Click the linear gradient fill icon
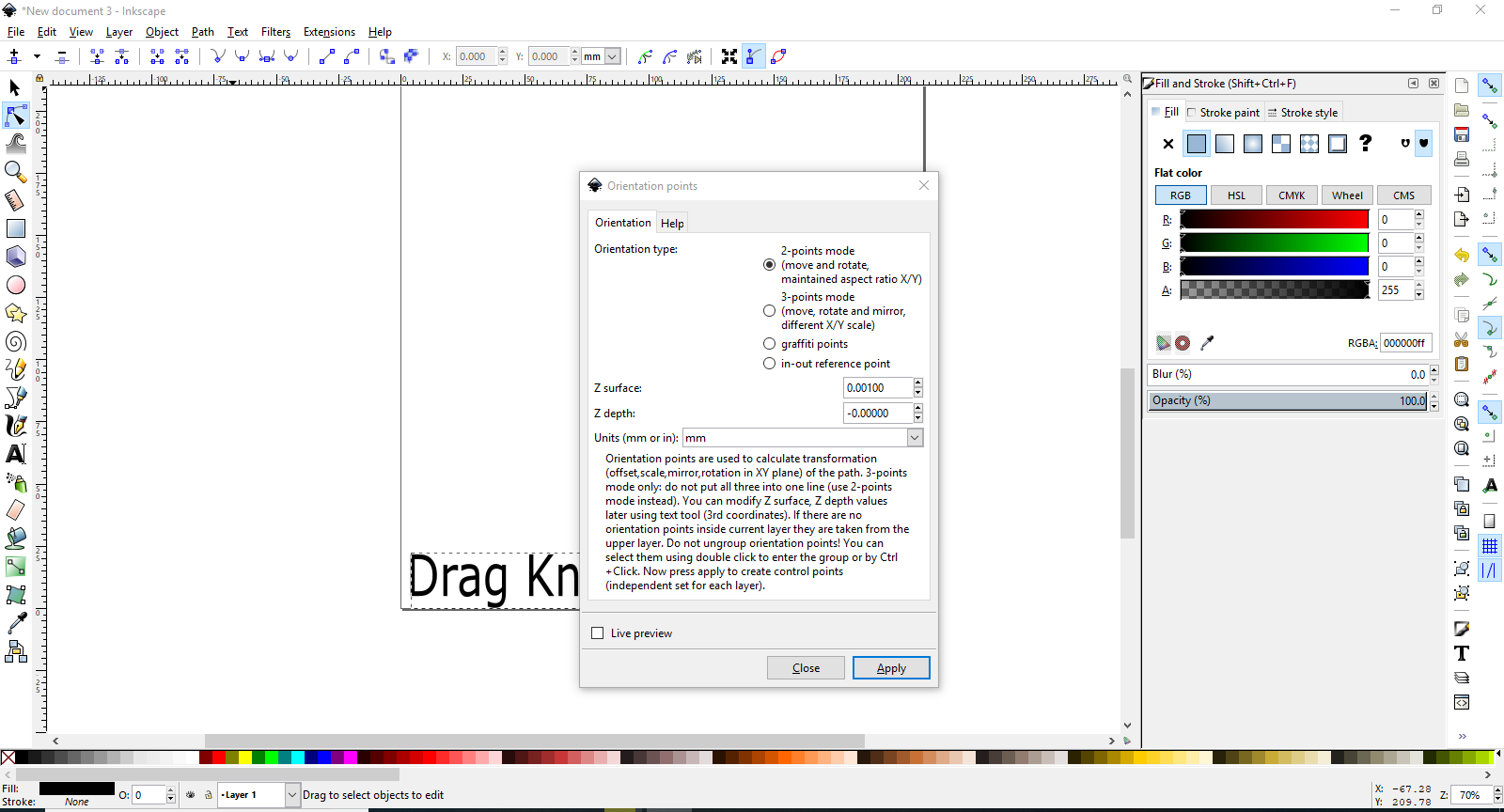Viewport: 1504px width, 812px height. pos(1224,144)
